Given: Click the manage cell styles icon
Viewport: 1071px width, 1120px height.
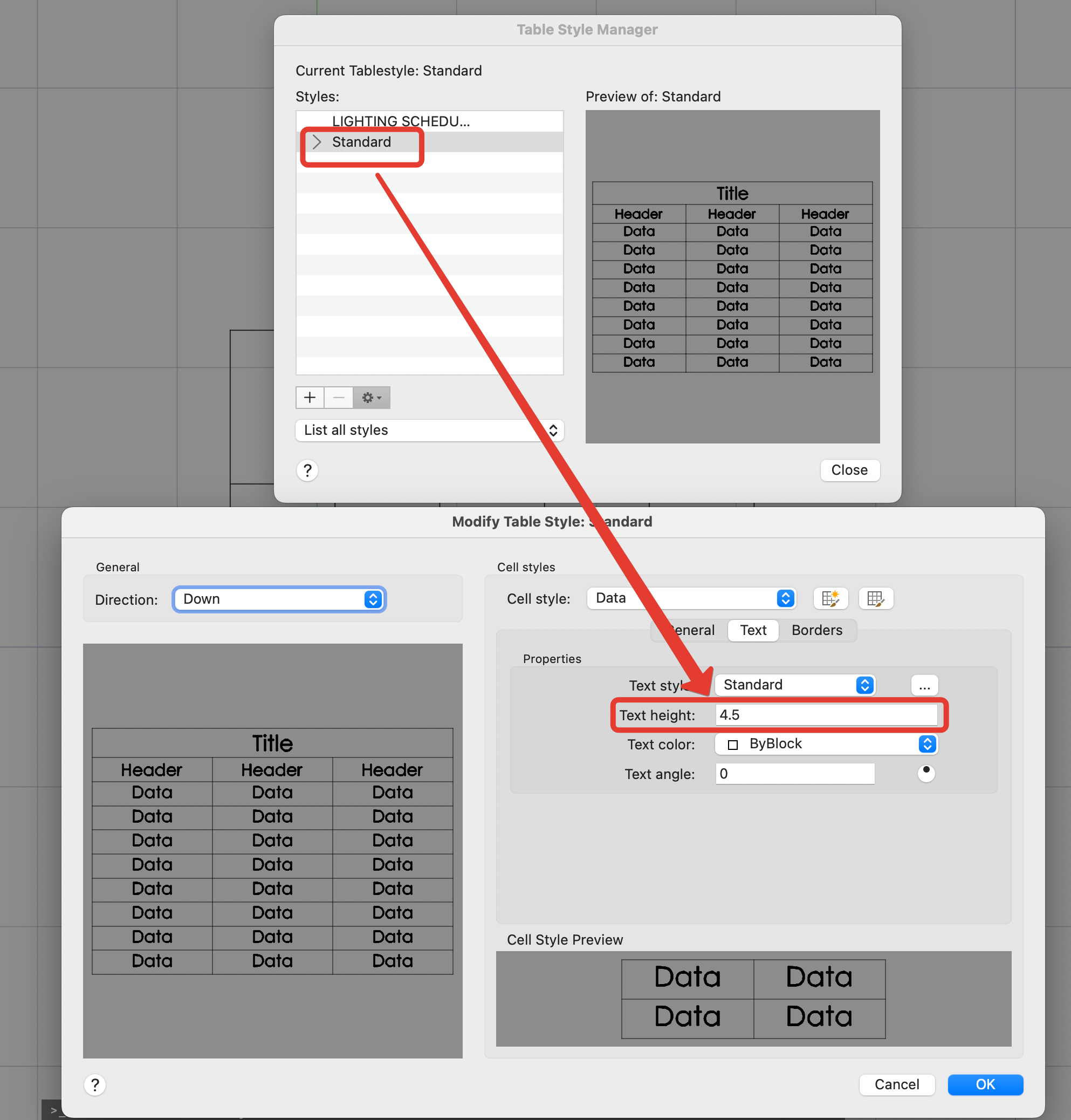Looking at the screenshot, I should [x=876, y=598].
